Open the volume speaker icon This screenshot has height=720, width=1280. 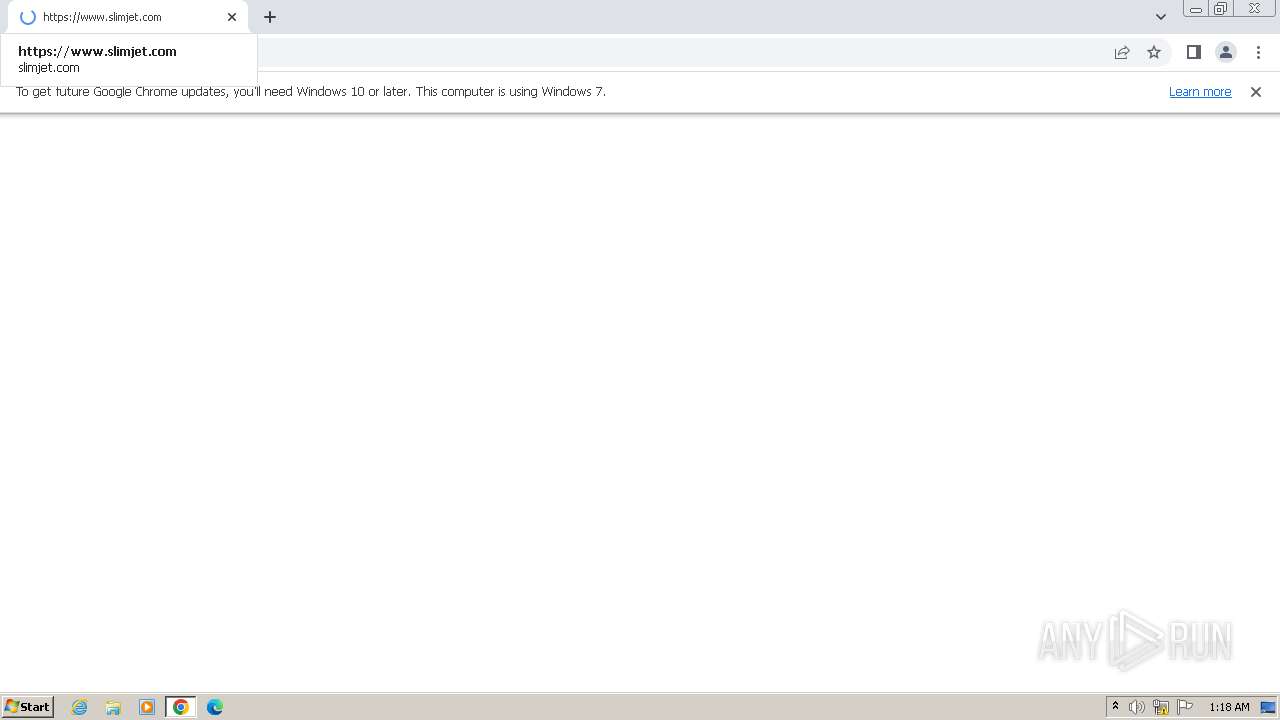click(1137, 707)
